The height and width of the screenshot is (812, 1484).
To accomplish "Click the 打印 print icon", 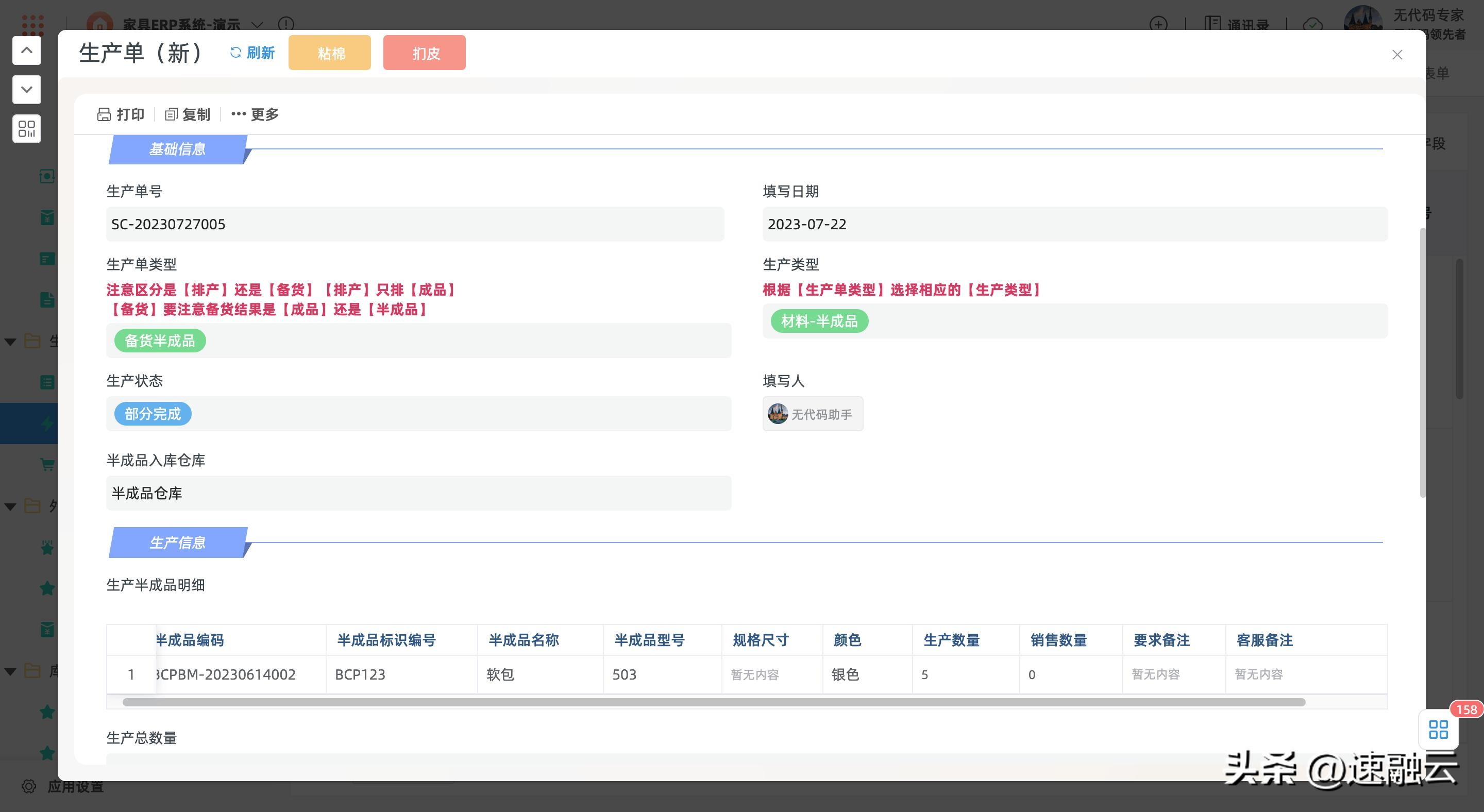I will point(104,114).
